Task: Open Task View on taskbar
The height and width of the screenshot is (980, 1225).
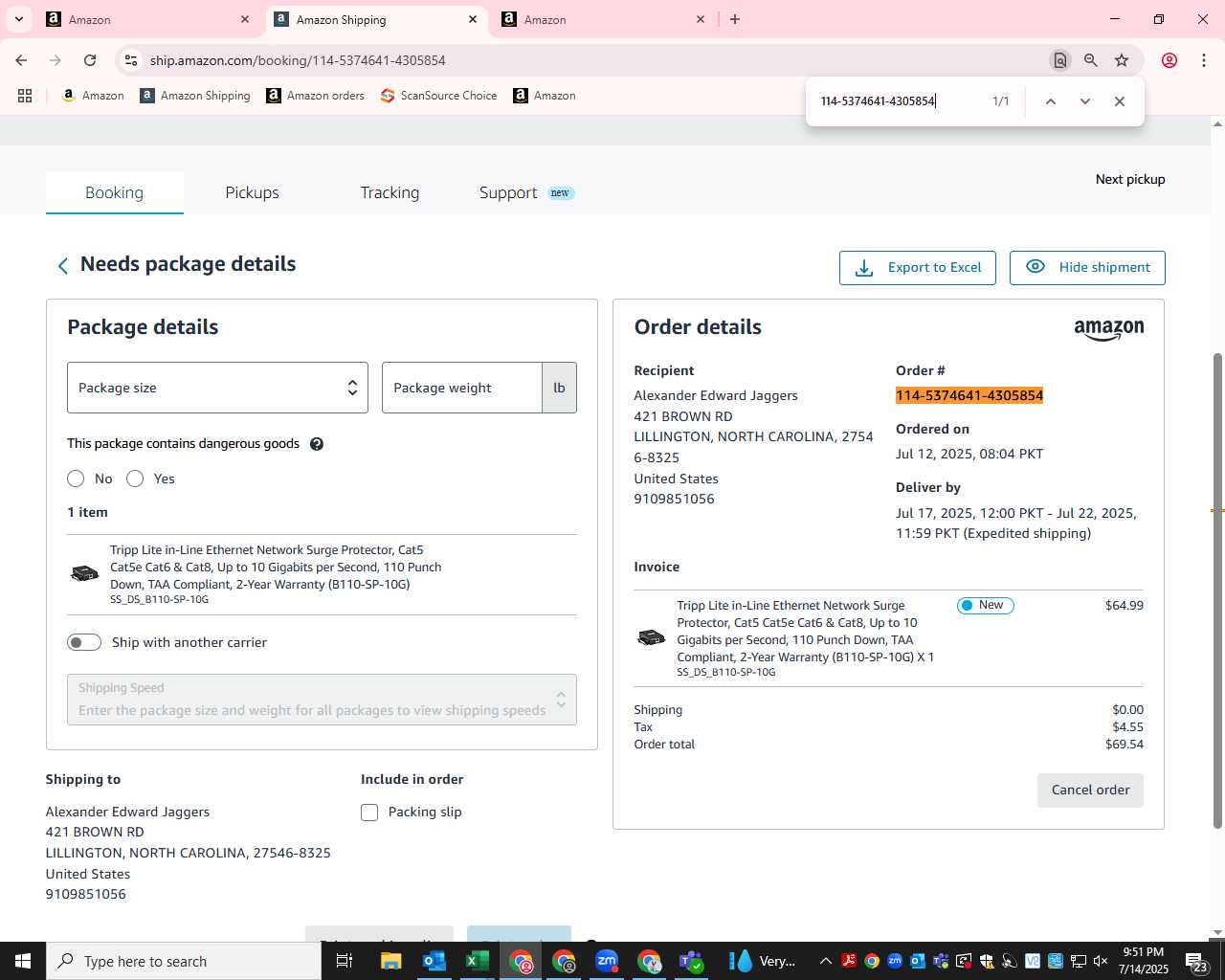Action: pyautogui.click(x=345, y=961)
